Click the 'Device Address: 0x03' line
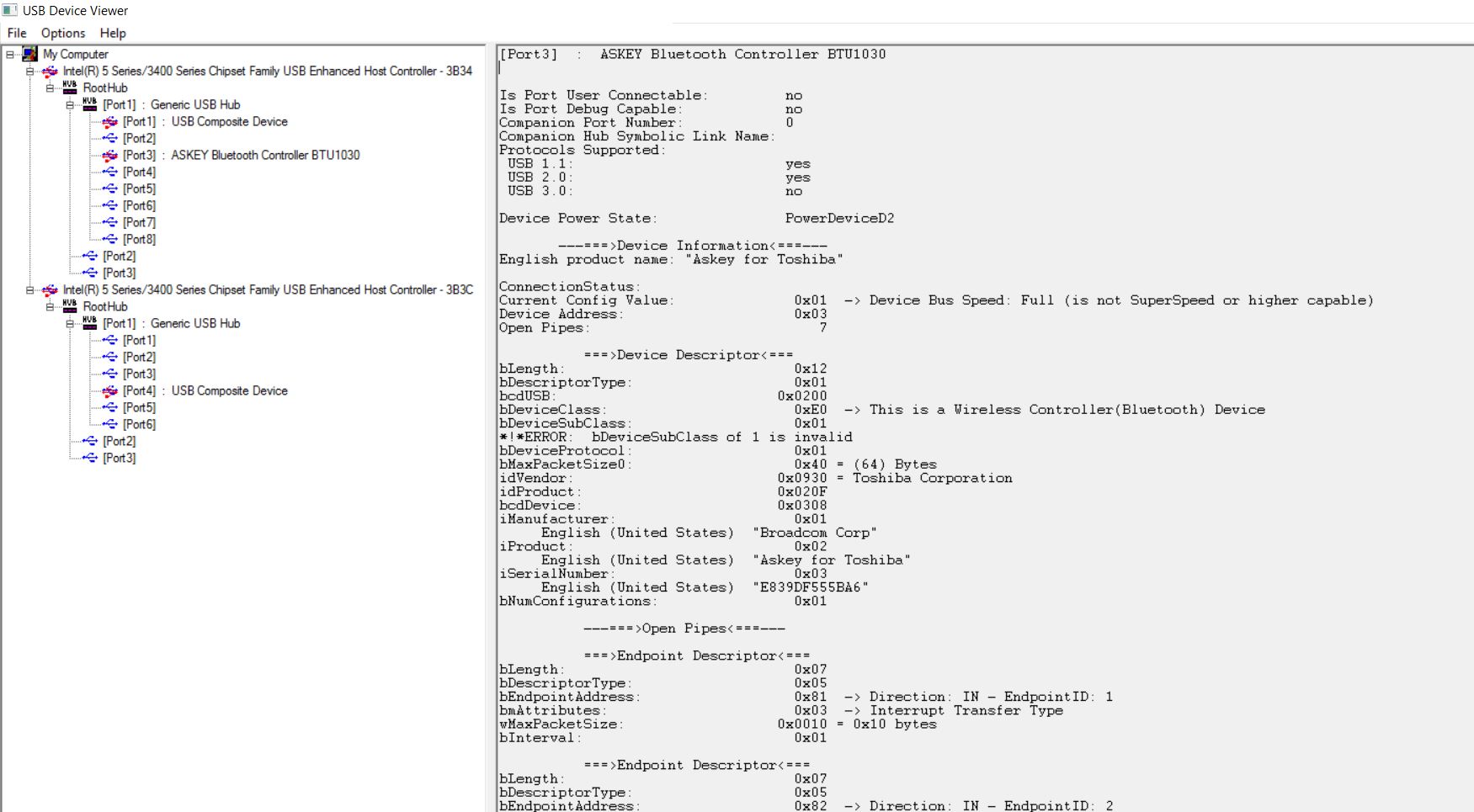Image resolution: width=1474 pixels, height=812 pixels. coord(663,314)
